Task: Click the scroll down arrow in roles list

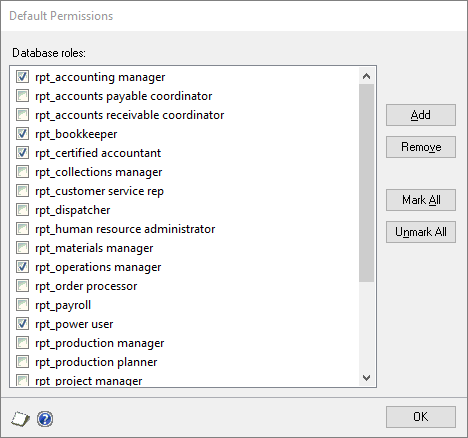Action: pos(366,378)
